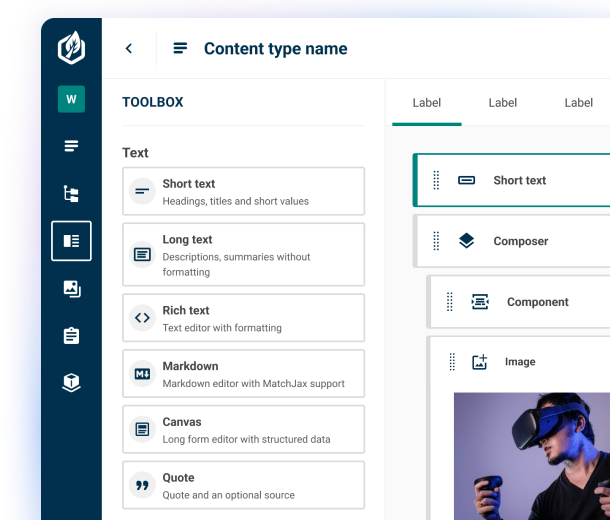This screenshot has height=520, width=610.
Task: Click 'Text editor with formatting' description
Action: pos(222,328)
